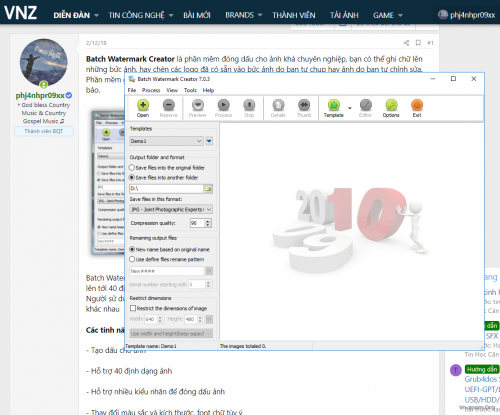Open the Process menu
The height and width of the screenshot is (415, 500).
(151, 90)
